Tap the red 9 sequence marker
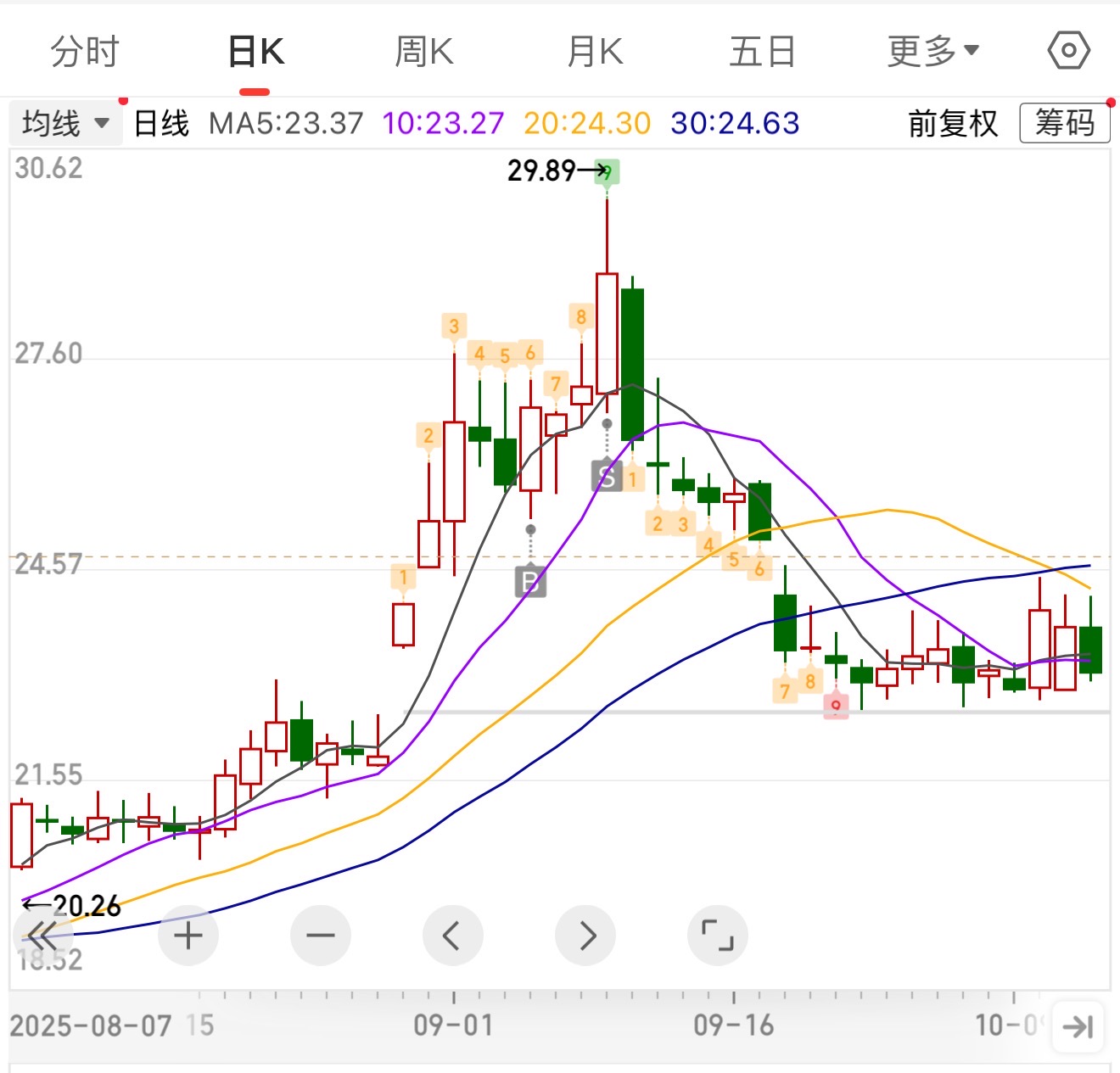The image size is (1120, 1073). tap(836, 706)
